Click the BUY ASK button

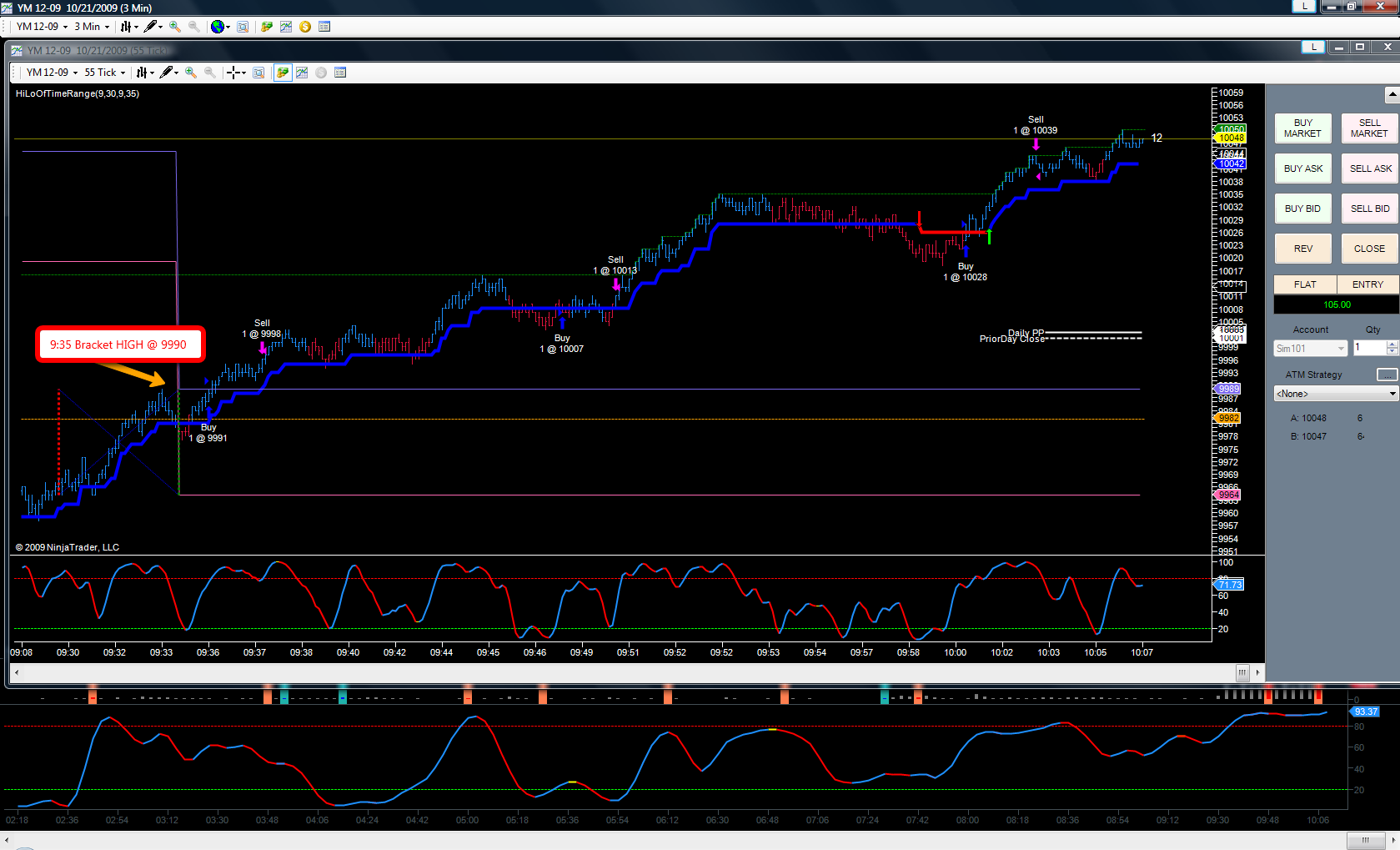click(x=1302, y=168)
